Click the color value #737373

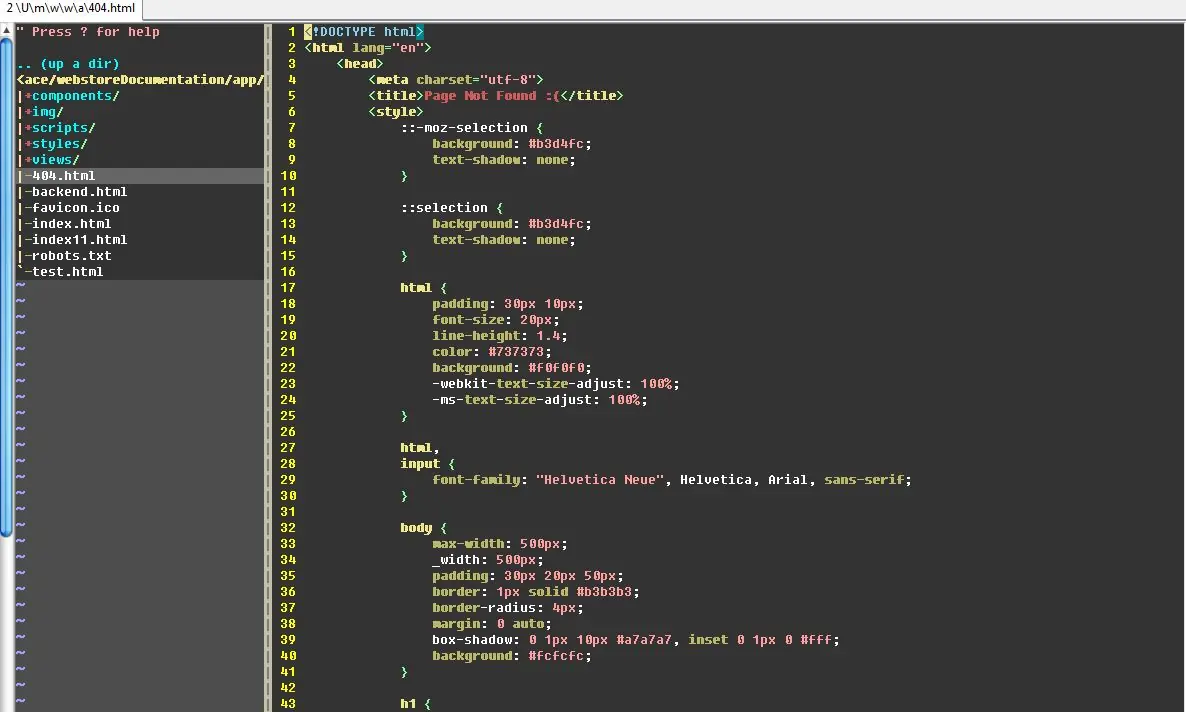tap(516, 352)
